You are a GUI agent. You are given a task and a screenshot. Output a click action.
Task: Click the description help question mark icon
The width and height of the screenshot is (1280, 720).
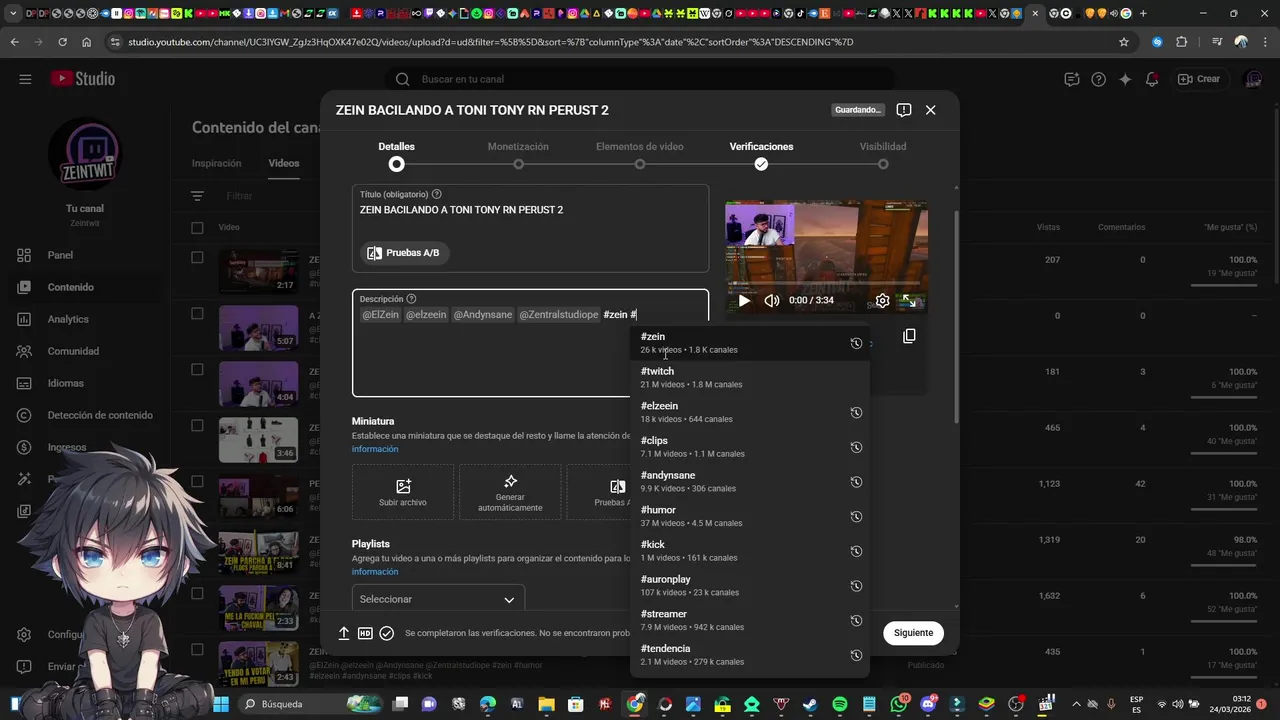(411, 299)
